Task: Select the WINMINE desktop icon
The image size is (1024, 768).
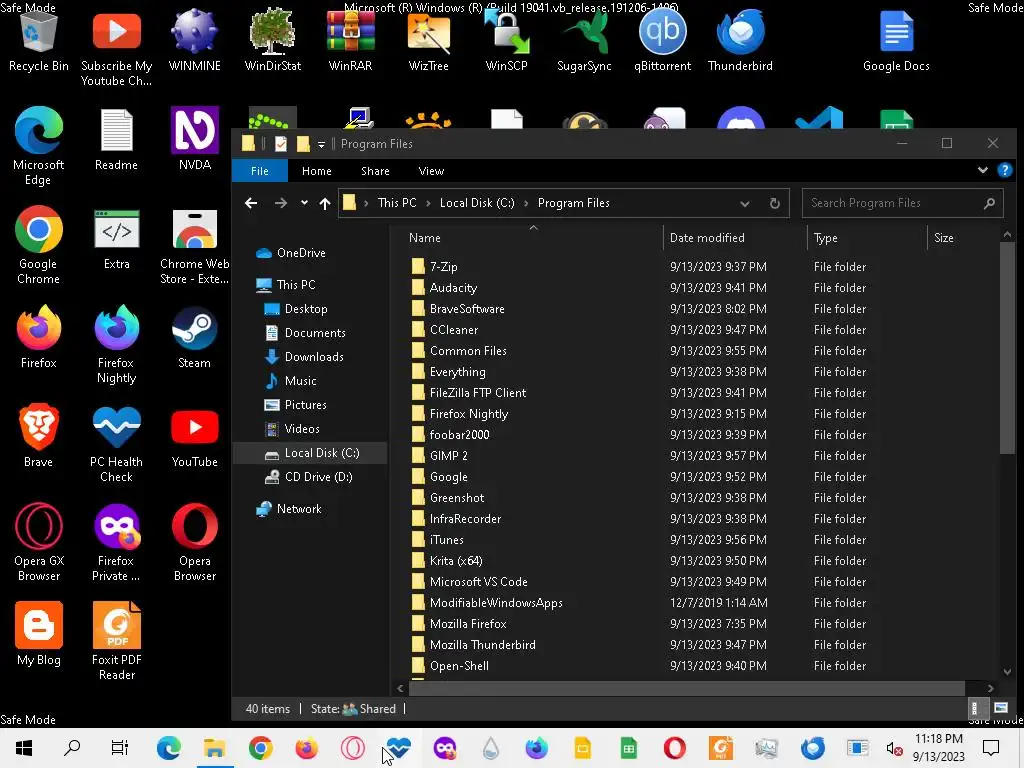Action: 195,40
